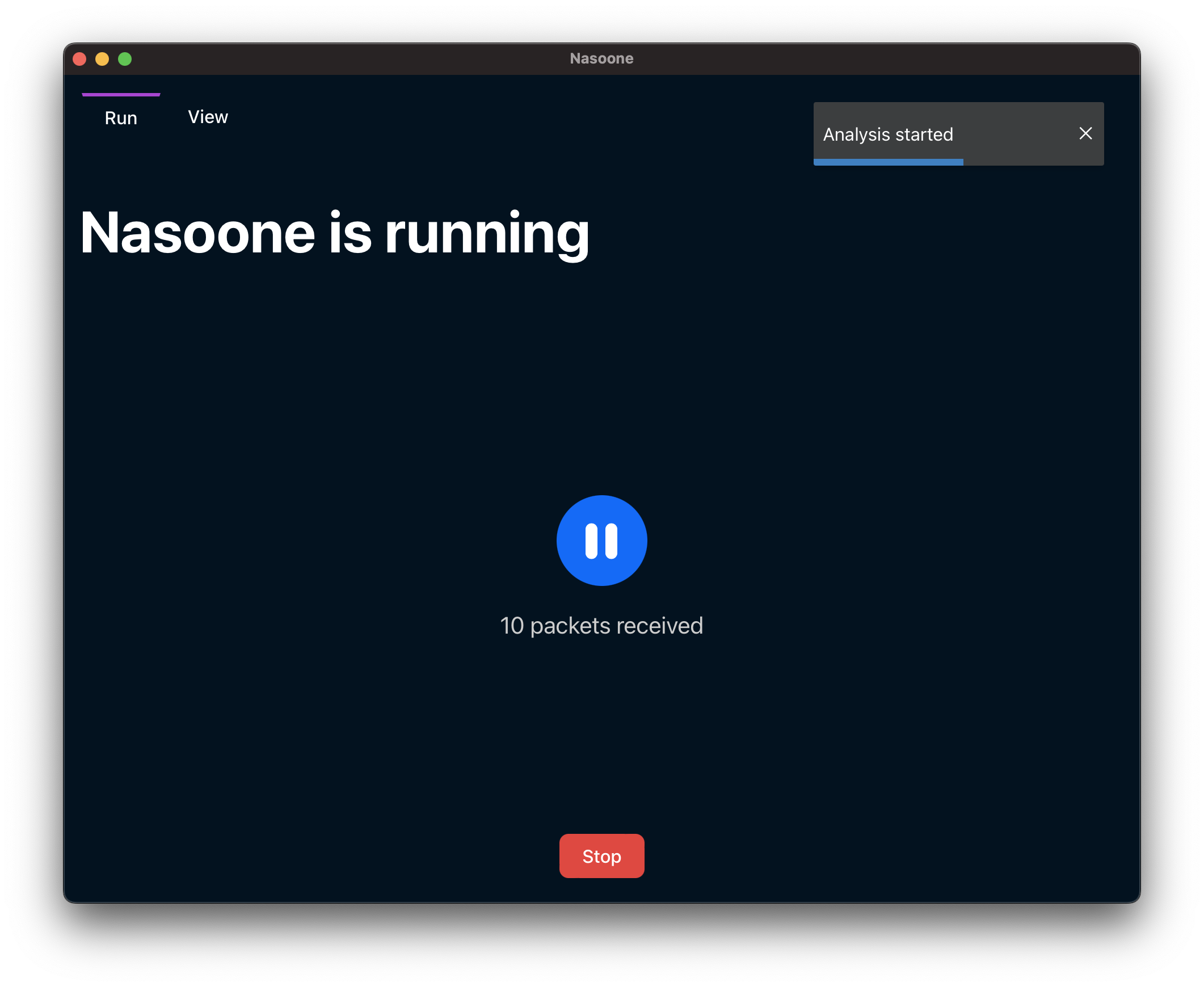Click the Analysis started toast text
This screenshot has height=987, width=1204.
[887, 135]
